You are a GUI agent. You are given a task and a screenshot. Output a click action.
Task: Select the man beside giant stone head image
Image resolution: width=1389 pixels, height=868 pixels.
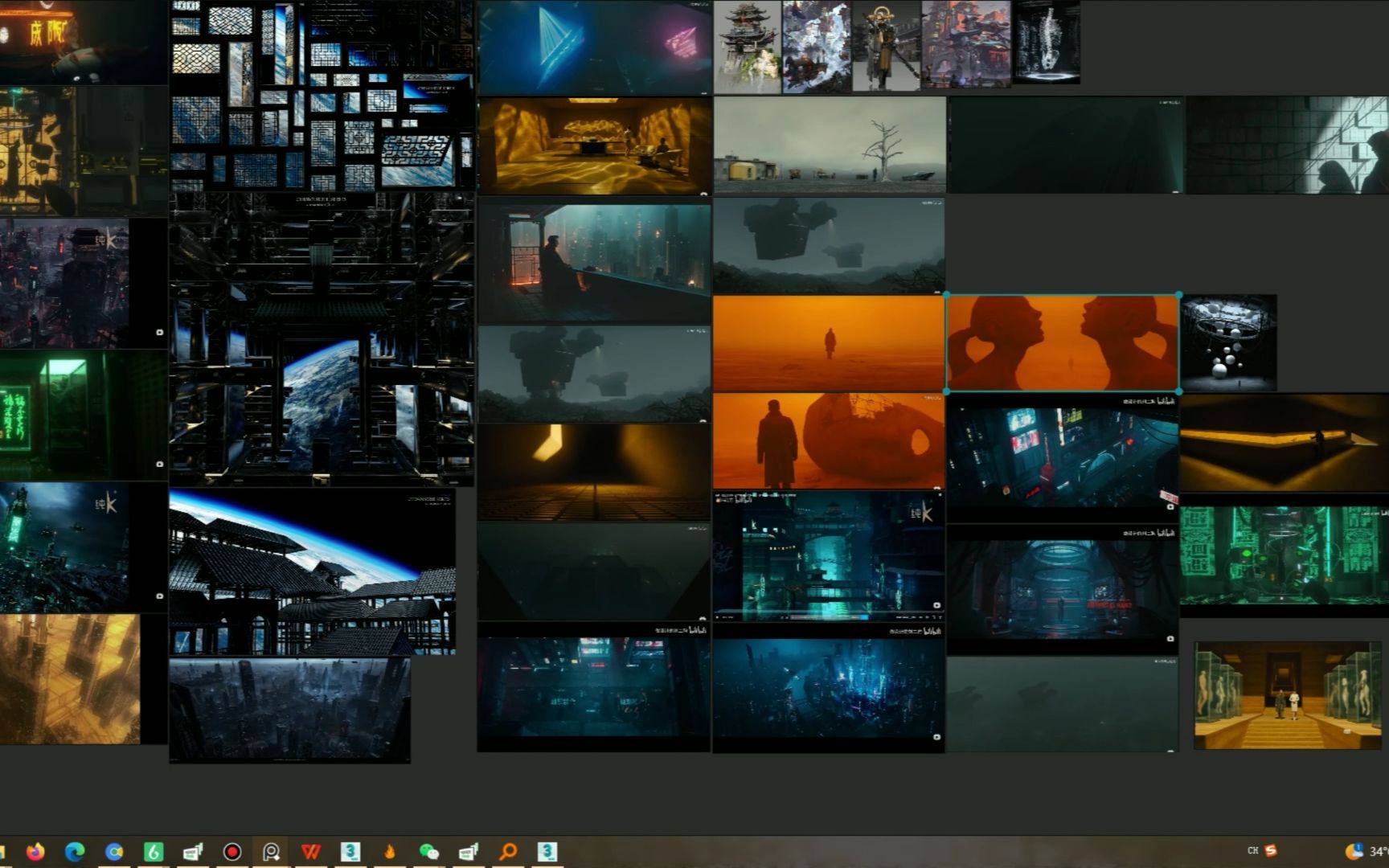click(829, 441)
